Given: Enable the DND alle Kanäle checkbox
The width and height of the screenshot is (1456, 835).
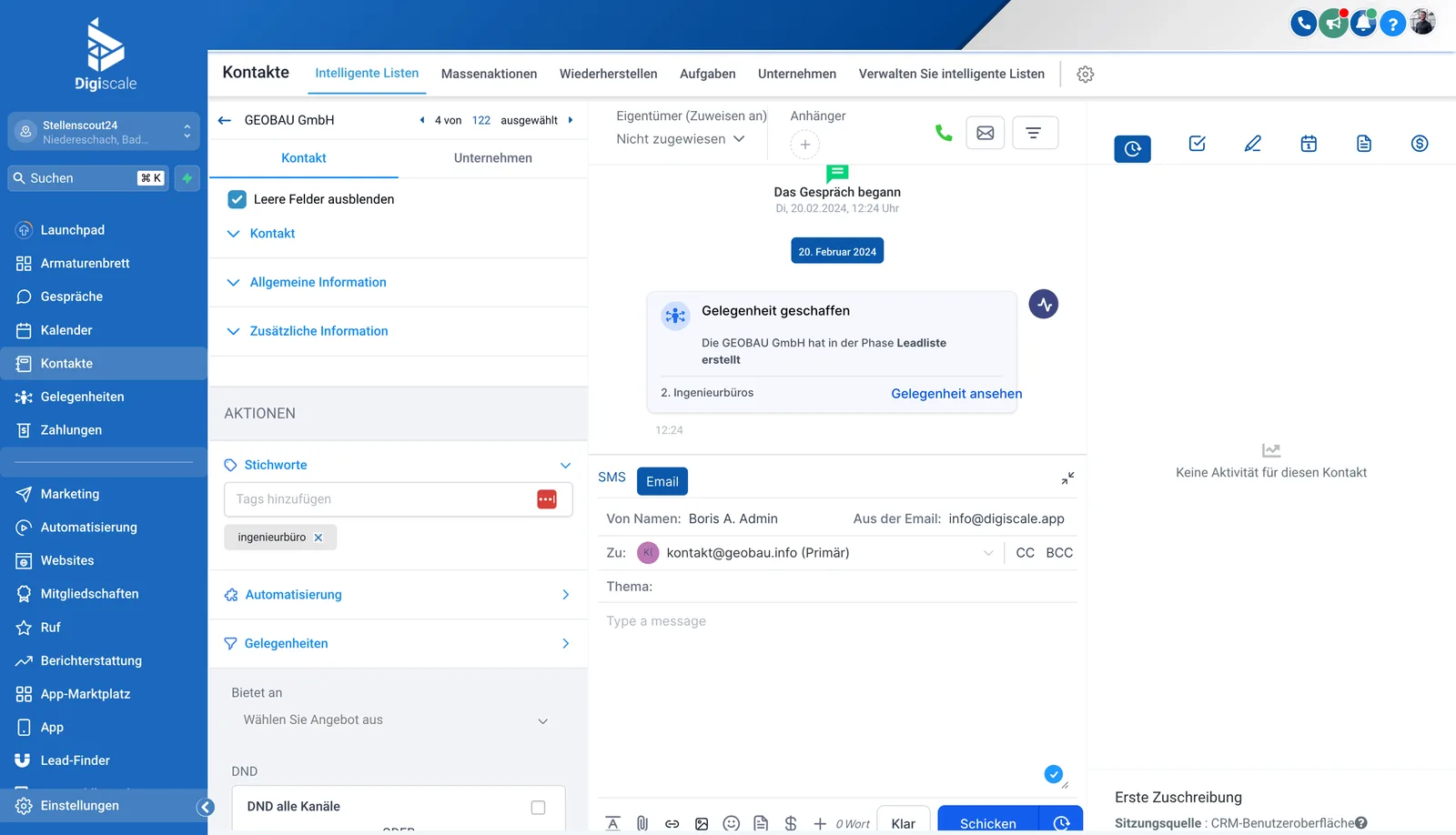Looking at the screenshot, I should (538, 808).
